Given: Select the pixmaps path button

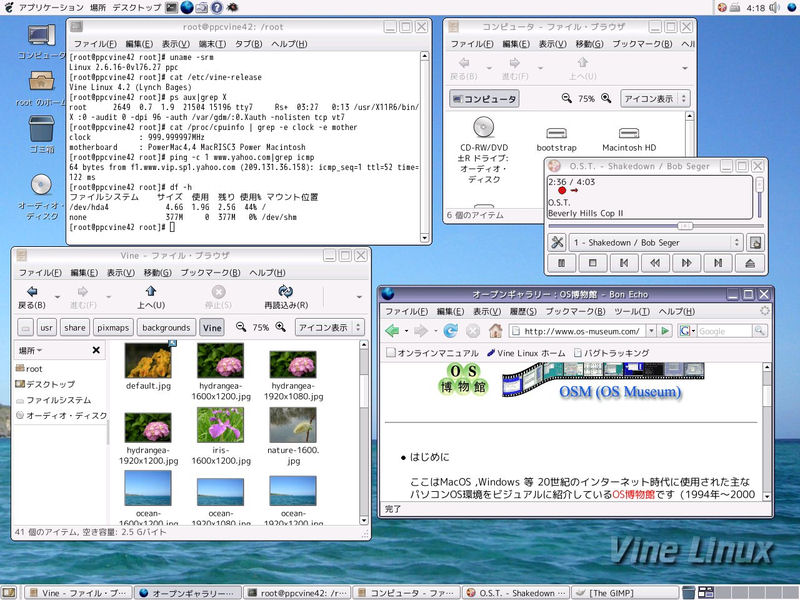Looking at the screenshot, I should (113, 328).
